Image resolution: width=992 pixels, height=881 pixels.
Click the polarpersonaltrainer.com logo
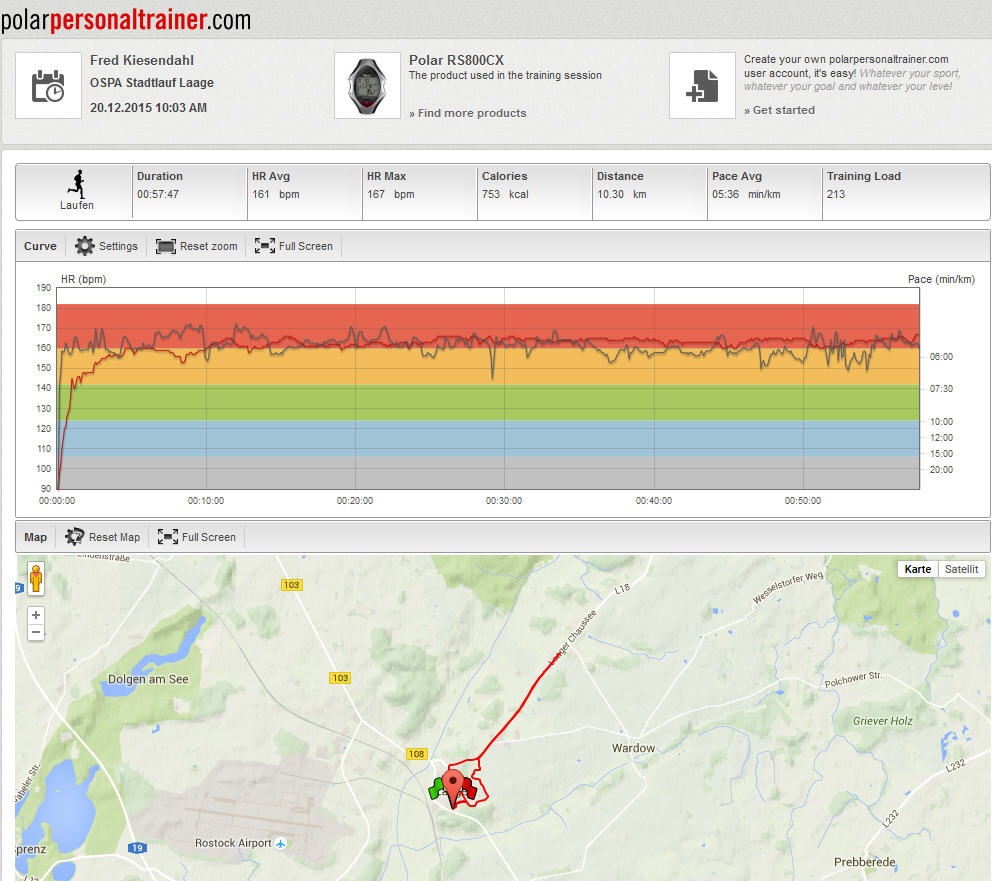pos(125,20)
